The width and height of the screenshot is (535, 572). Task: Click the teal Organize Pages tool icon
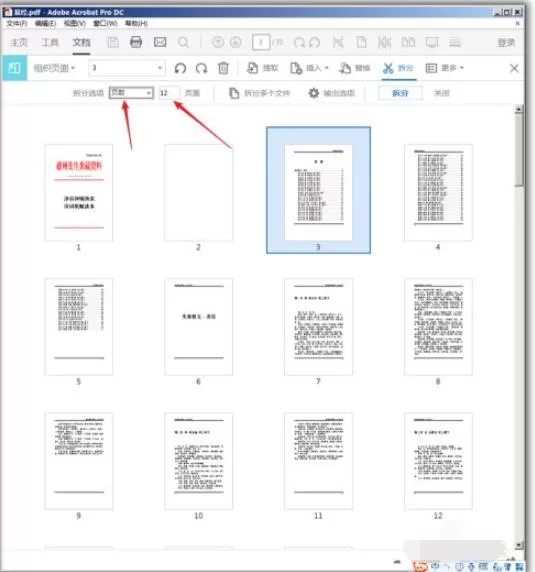(x=14, y=68)
